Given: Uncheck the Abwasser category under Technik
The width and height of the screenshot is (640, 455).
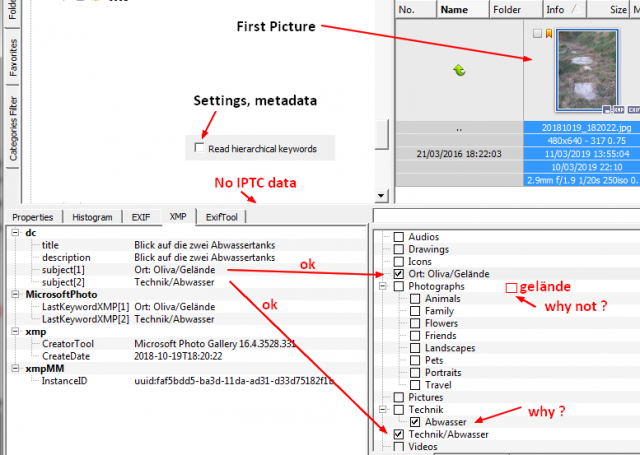Looking at the screenshot, I should tap(415, 422).
